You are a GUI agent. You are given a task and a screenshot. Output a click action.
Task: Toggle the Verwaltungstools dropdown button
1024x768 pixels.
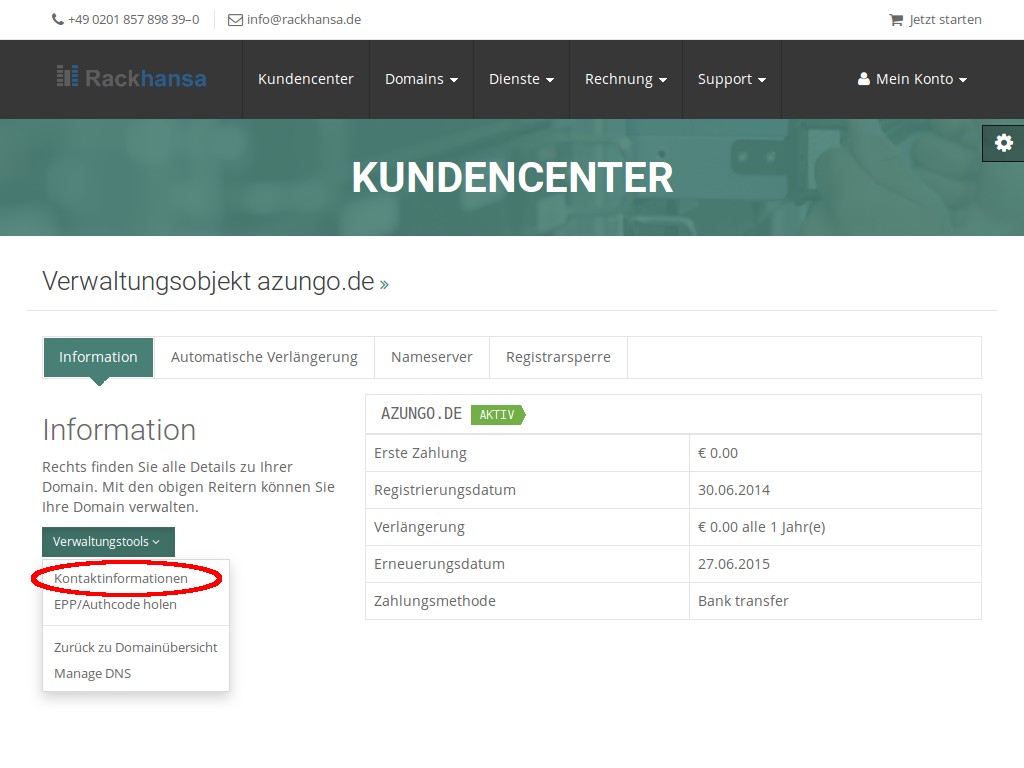(x=107, y=542)
